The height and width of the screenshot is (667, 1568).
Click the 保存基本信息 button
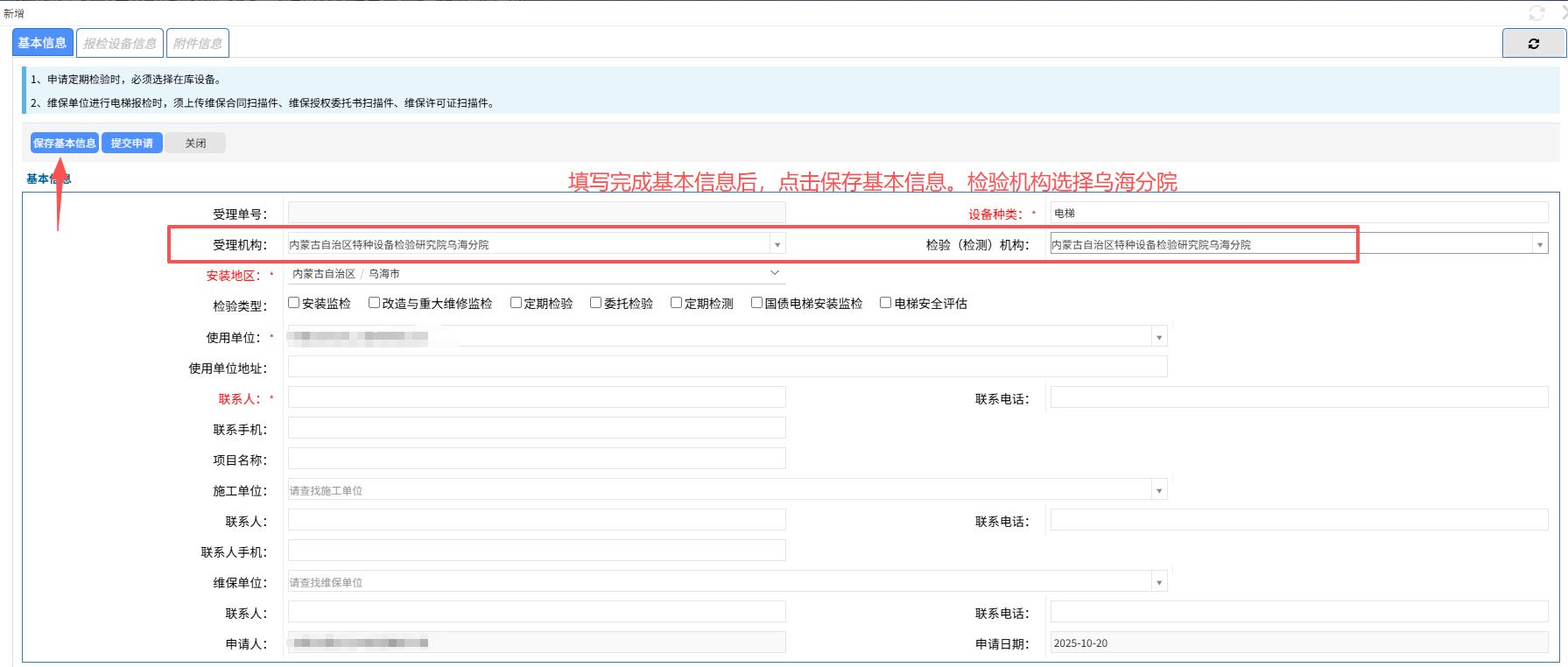[65, 143]
